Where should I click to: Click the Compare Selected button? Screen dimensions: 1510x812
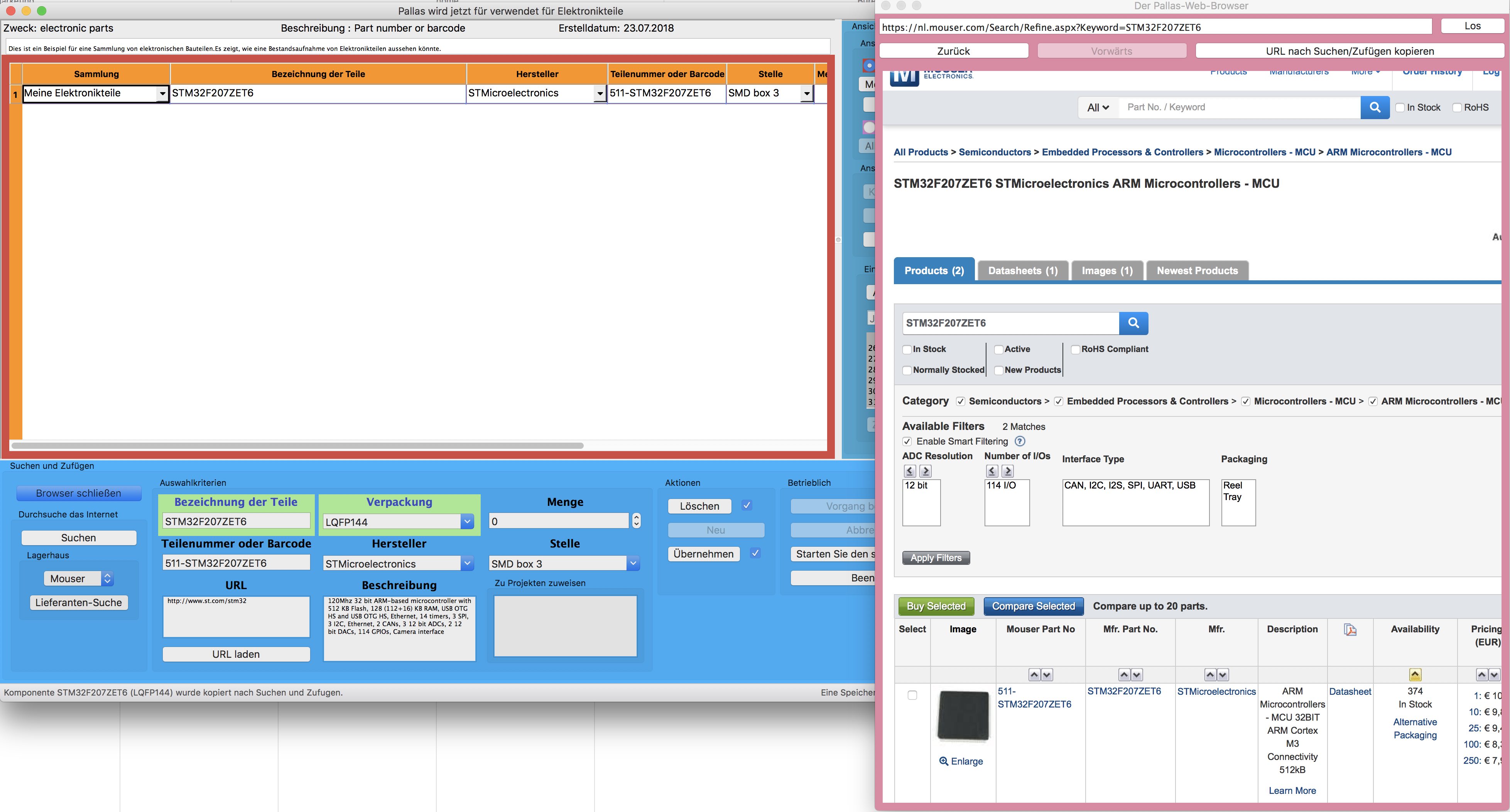click(1034, 606)
